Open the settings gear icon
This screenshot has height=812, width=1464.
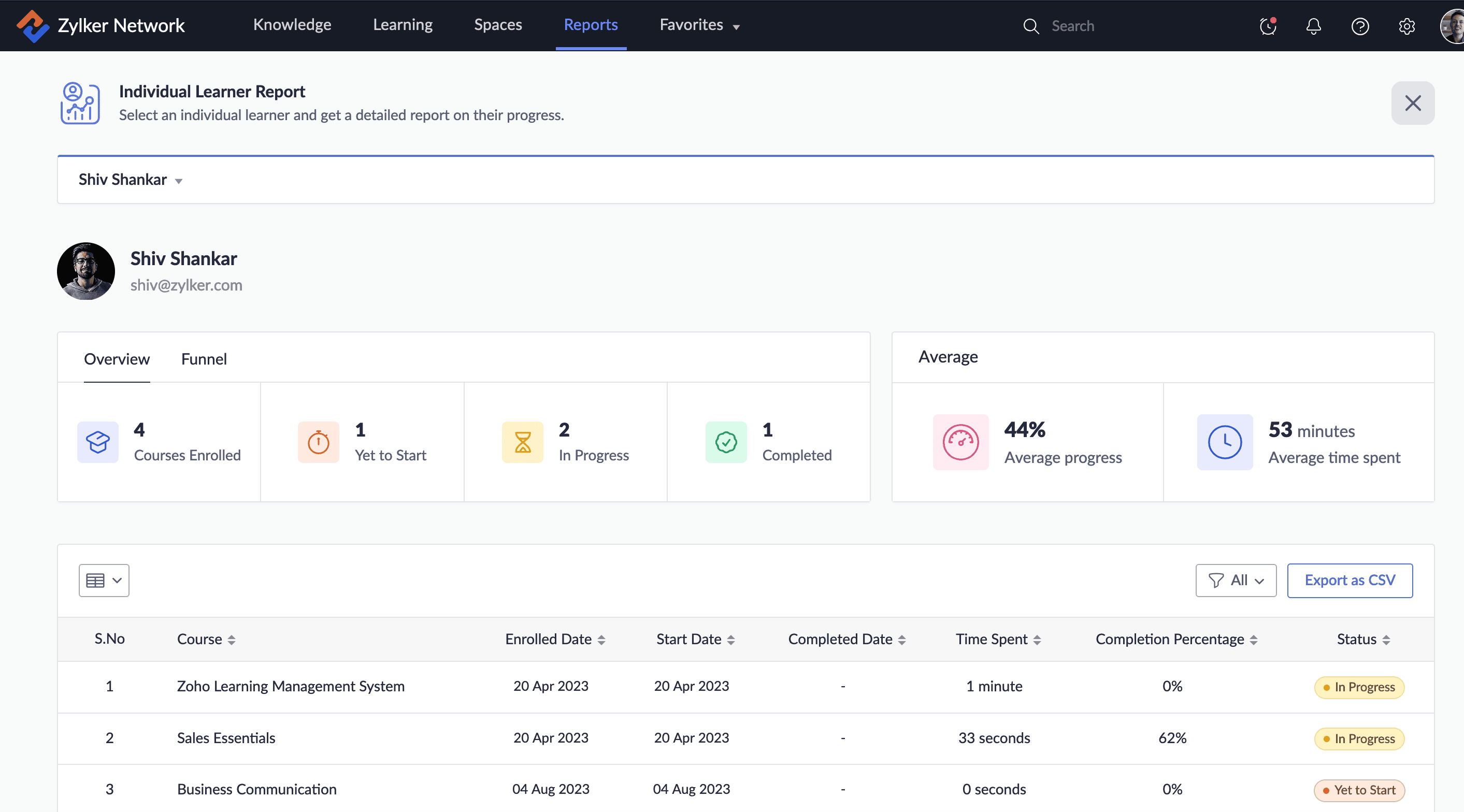[1406, 26]
